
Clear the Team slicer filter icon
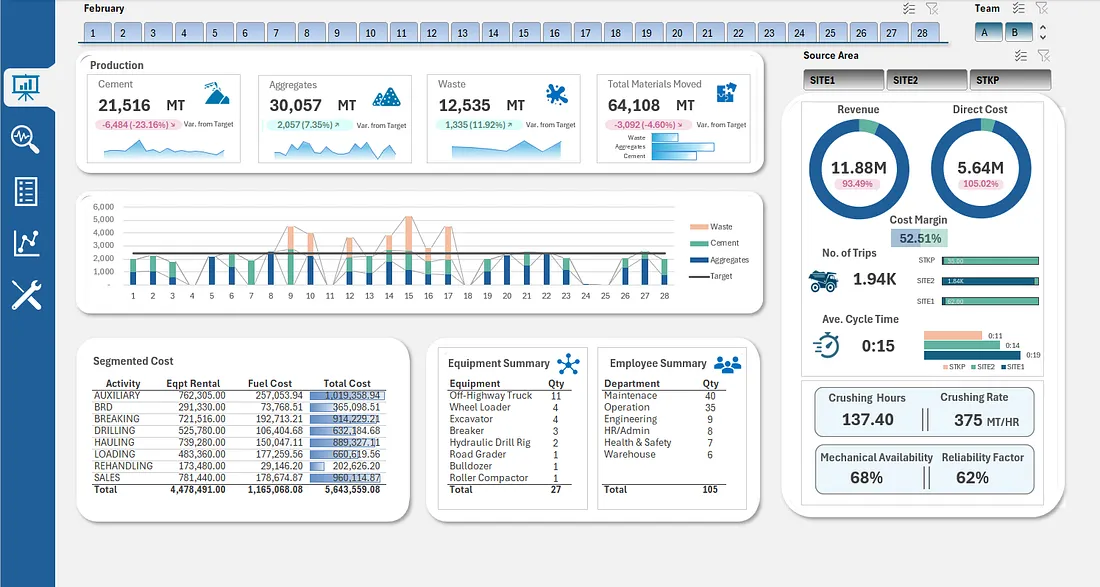click(x=1042, y=8)
